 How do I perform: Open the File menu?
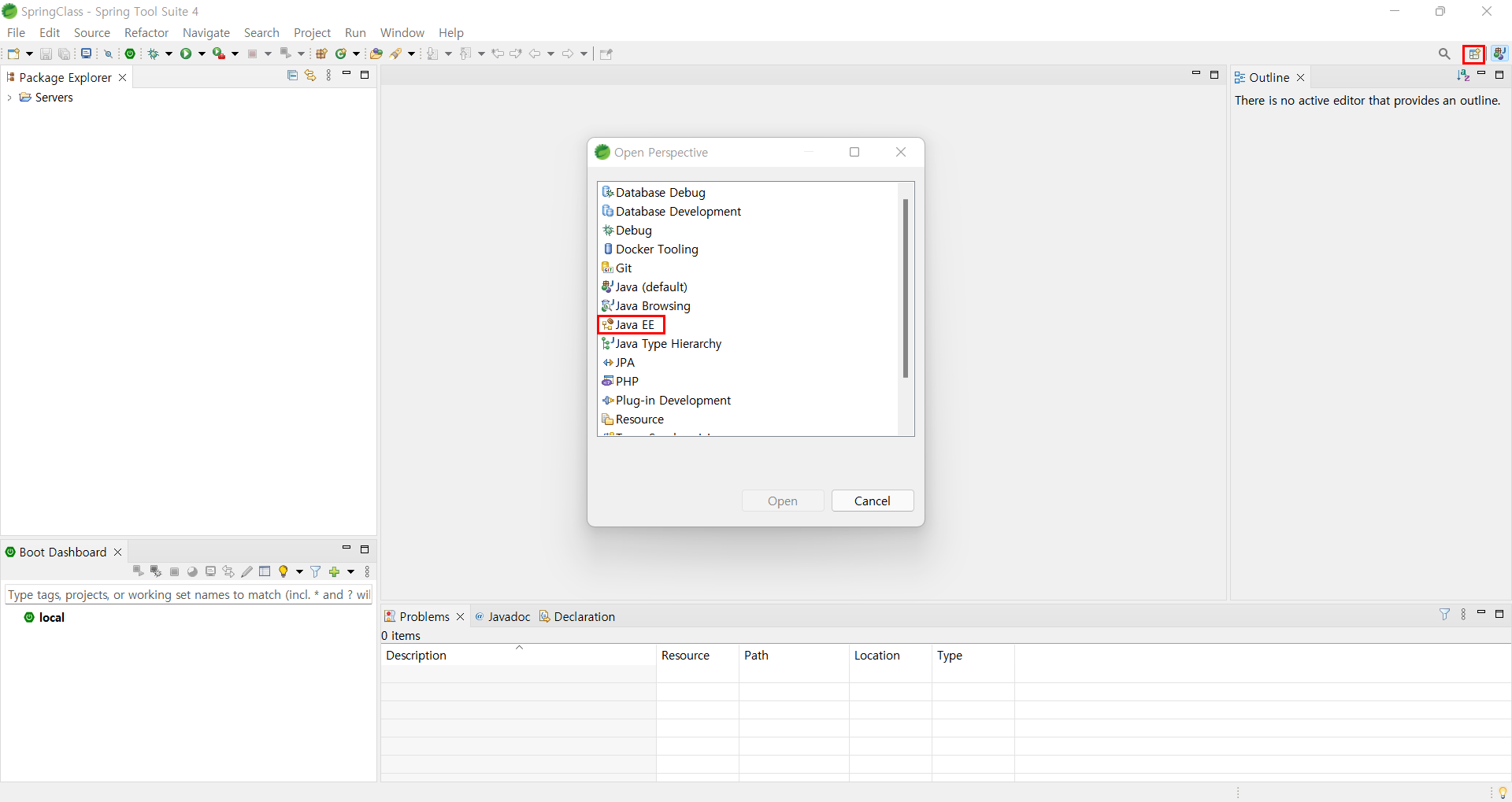(x=16, y=32)
